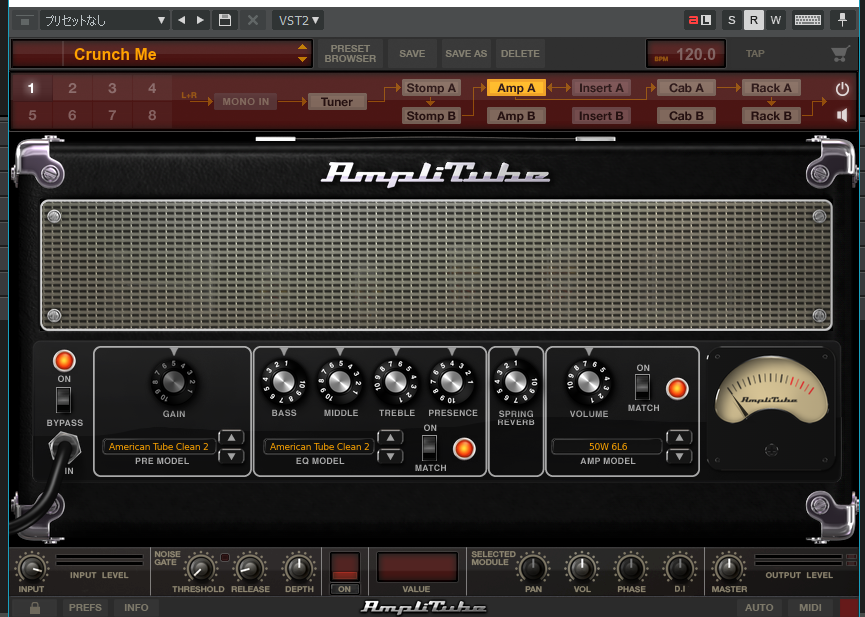Open the VST2 dropdown
Viewport: 865px width, 617px height.
298,20
